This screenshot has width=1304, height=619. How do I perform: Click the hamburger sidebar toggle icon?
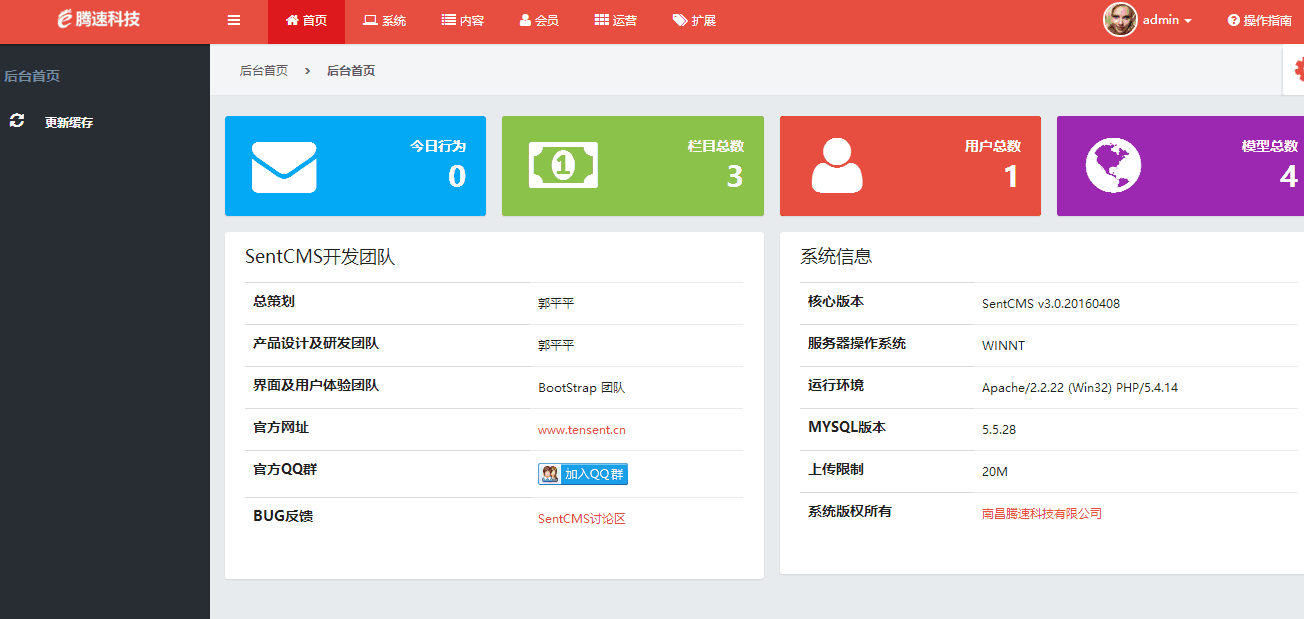pos(234,20)
